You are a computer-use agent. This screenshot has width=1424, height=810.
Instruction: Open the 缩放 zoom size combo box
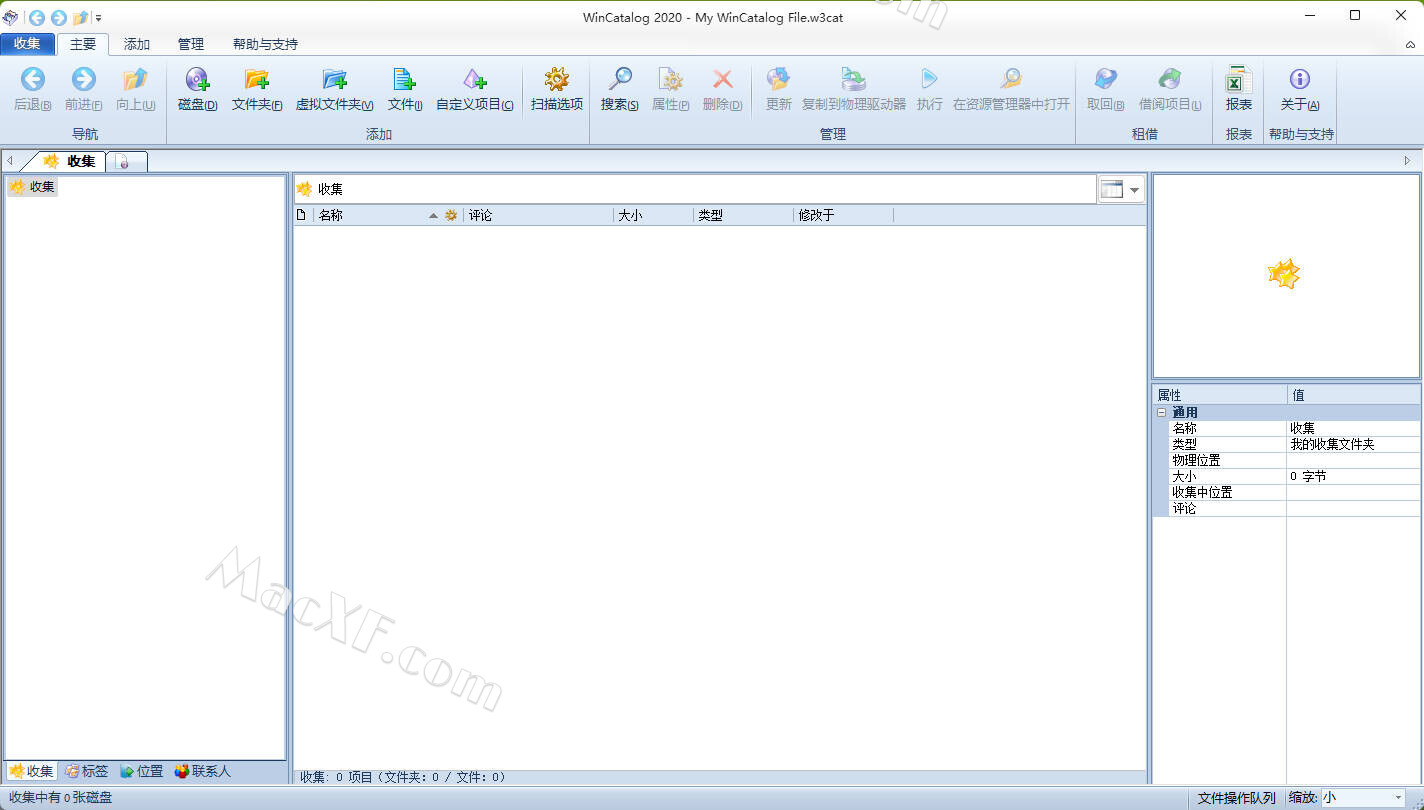[x=1364, y=798]
